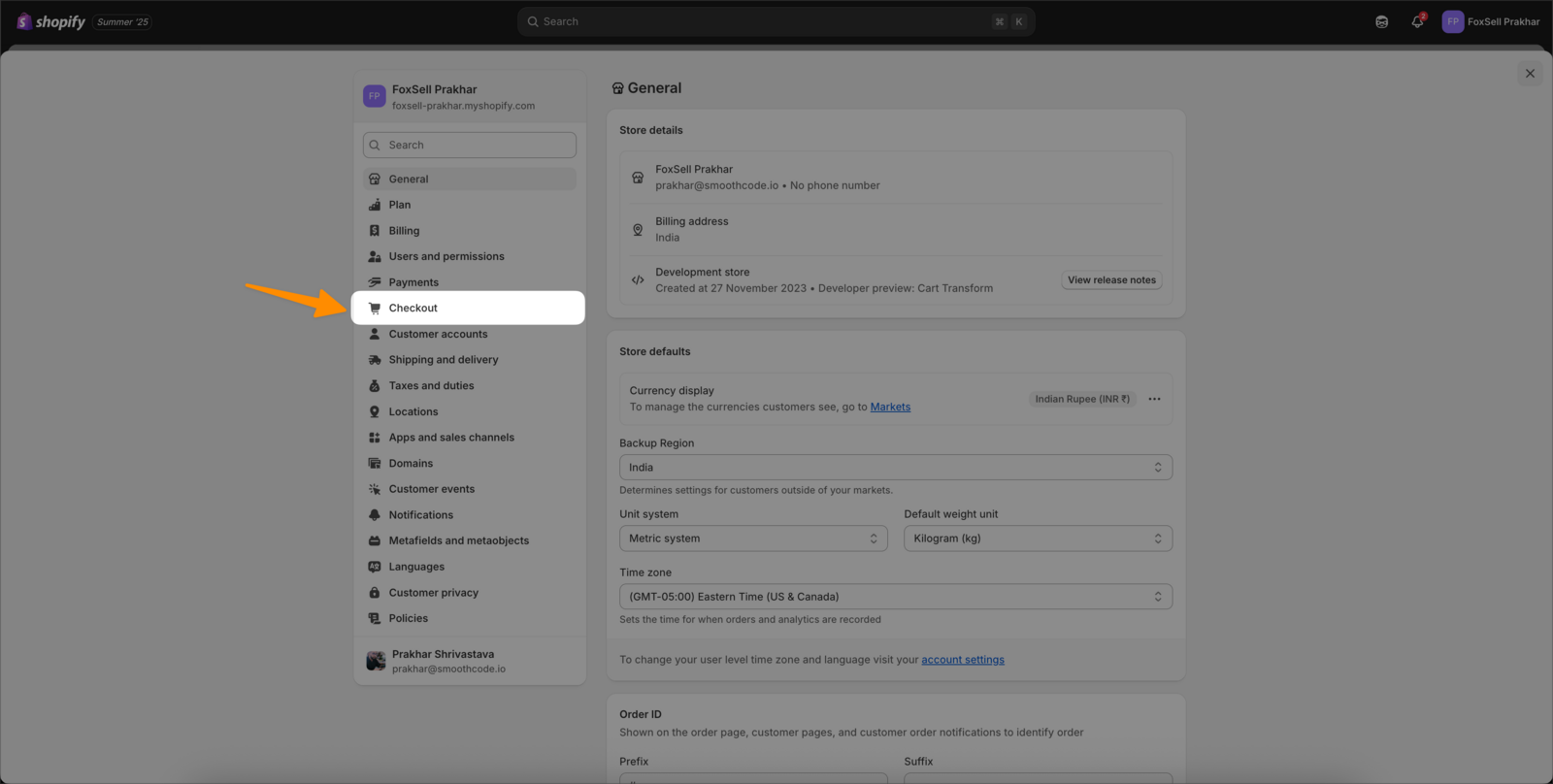The image size is (1553, 784).
Task: Open Domains settings page
Action: [470, 464]
